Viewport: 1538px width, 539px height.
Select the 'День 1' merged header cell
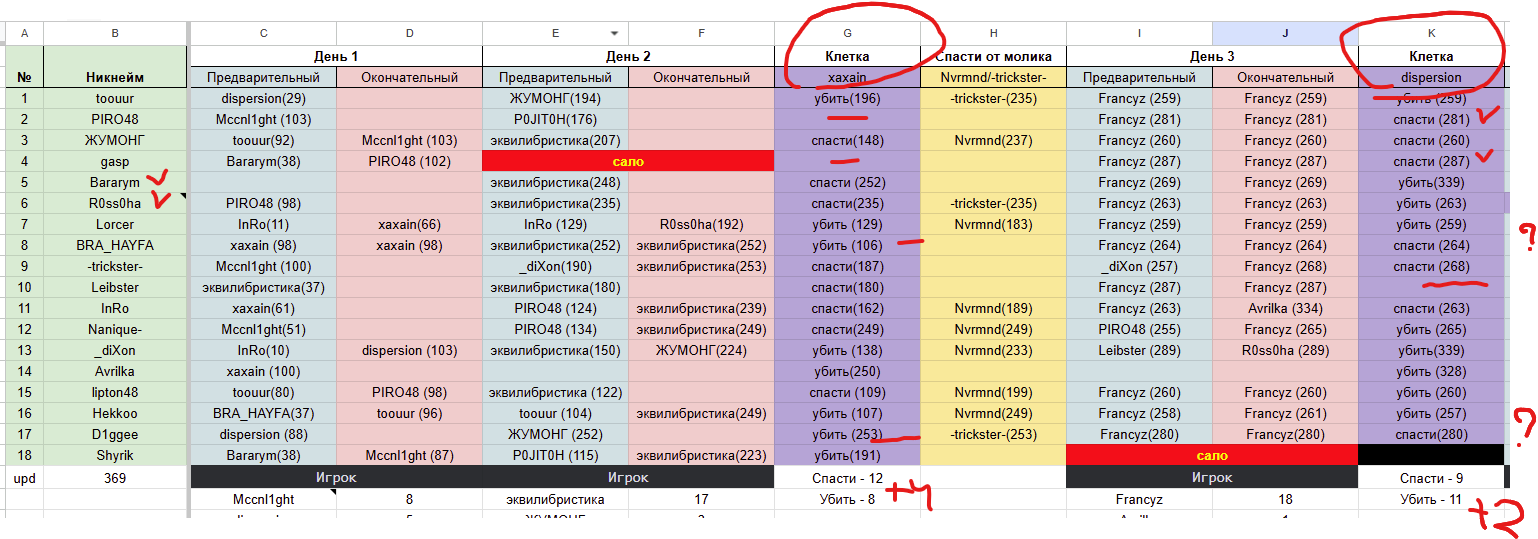[x=336, y=56]
